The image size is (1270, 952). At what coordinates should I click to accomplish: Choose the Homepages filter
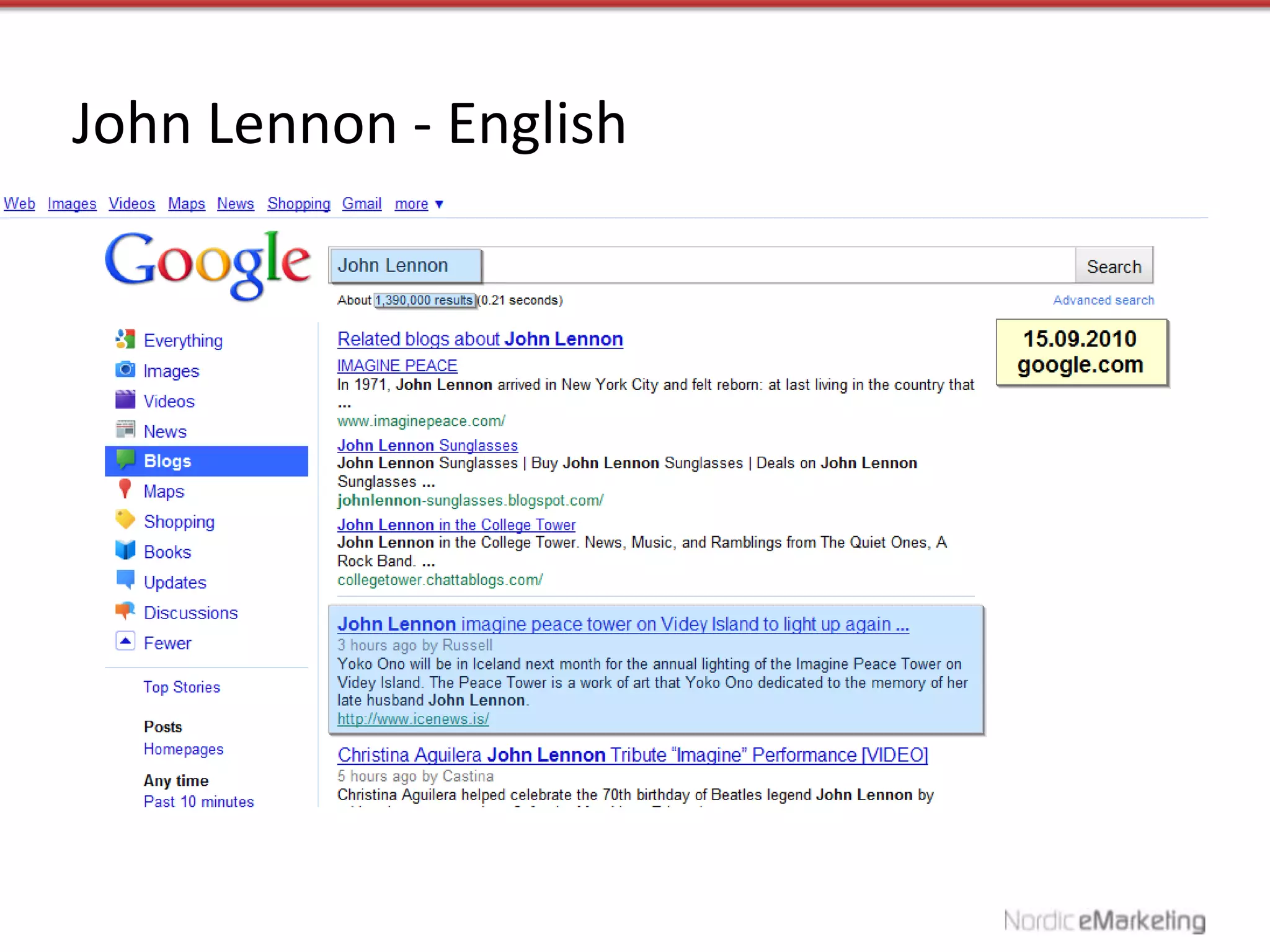(184, 749)
